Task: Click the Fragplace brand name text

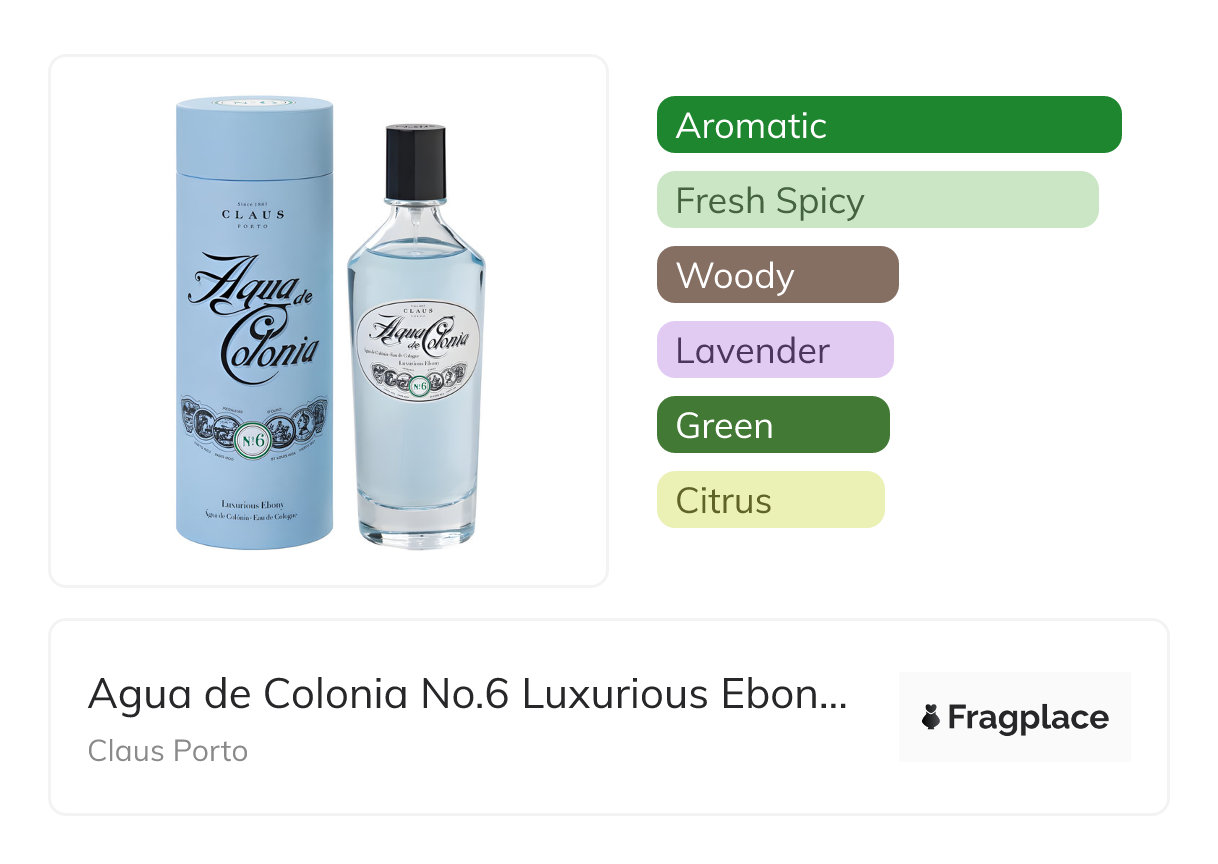Action: pyautogui.click(x=1028, y=718)
